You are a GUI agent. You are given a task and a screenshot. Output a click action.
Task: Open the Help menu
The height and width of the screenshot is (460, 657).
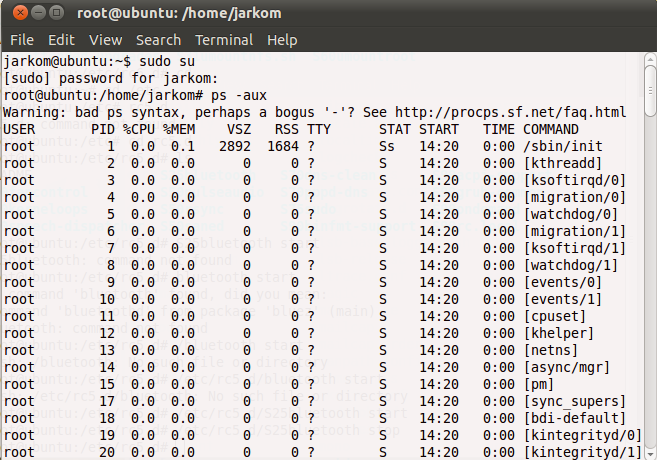(282, 40)
